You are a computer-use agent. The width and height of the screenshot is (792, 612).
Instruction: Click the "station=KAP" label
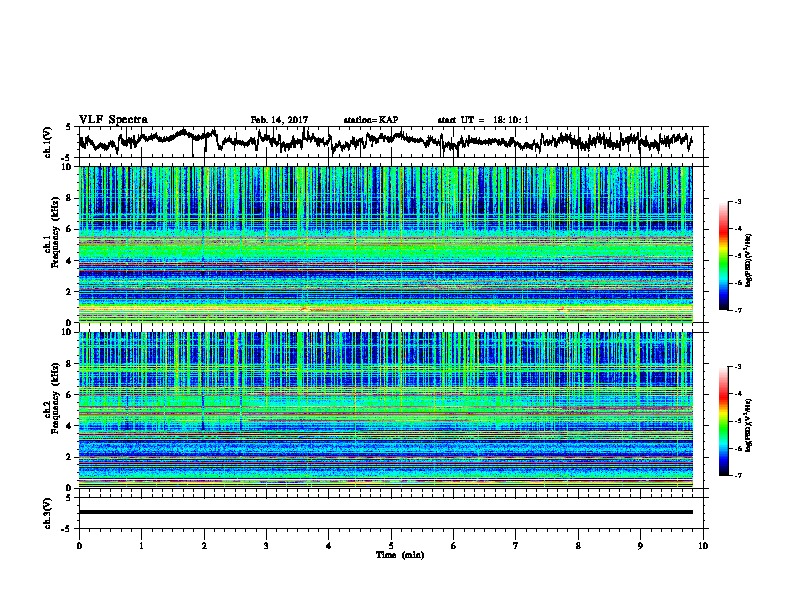tap(371, 120)
